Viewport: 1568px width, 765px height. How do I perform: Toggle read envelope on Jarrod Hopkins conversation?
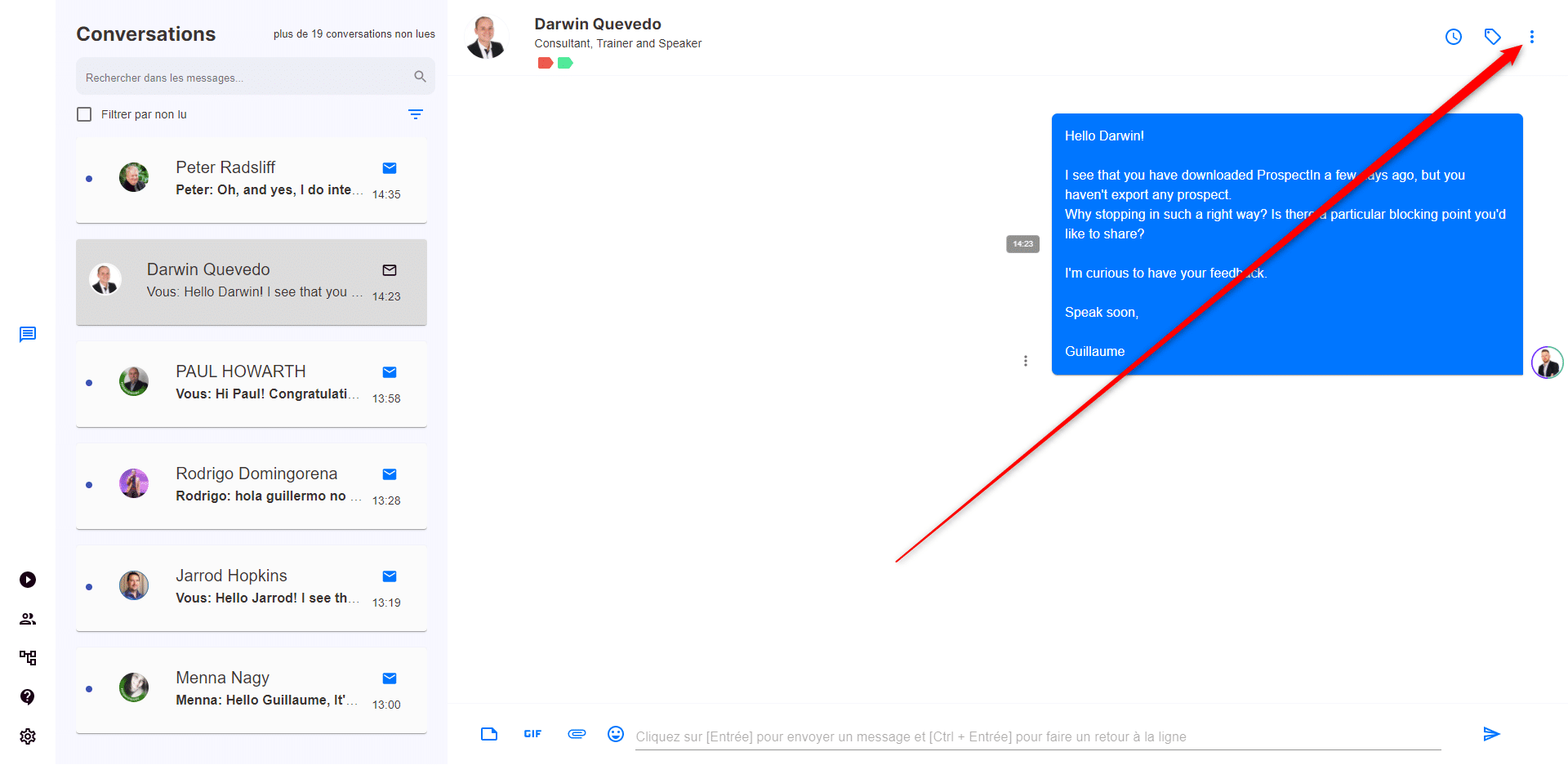[390, 576]
